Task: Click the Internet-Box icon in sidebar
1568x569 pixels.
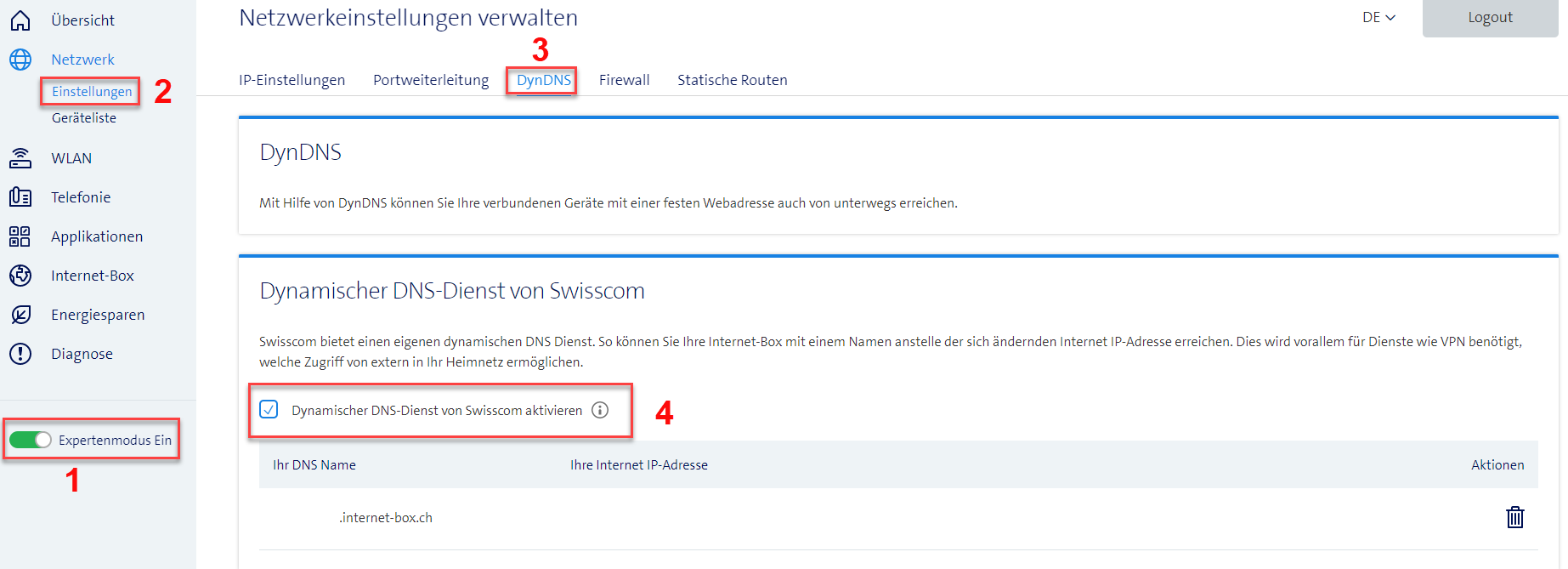Action: click(x=20, y=276)
